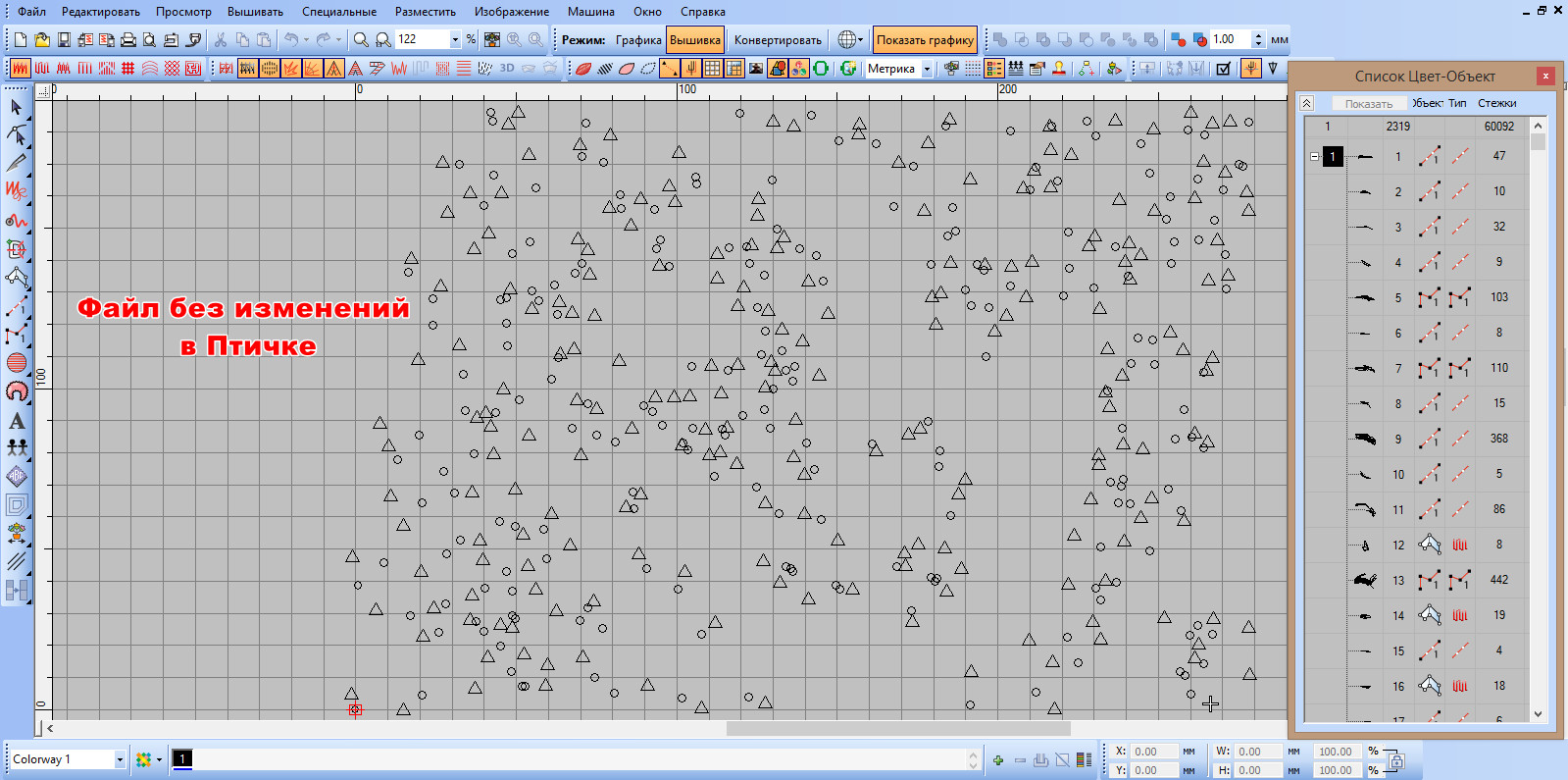Collapse color group 1 in object list

click(1315, 156)
